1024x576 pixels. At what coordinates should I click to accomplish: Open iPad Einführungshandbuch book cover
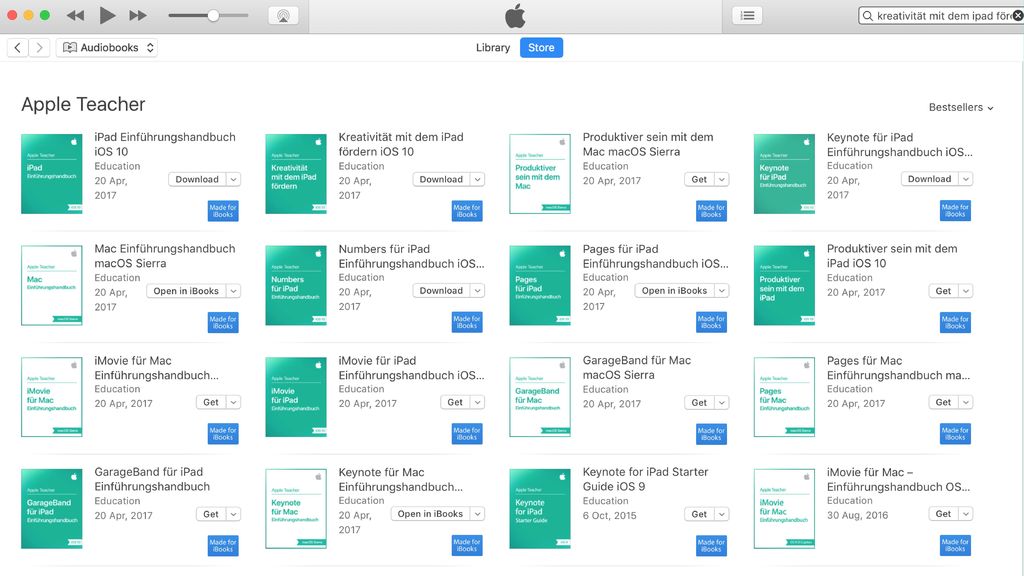(x=52, y=174)
